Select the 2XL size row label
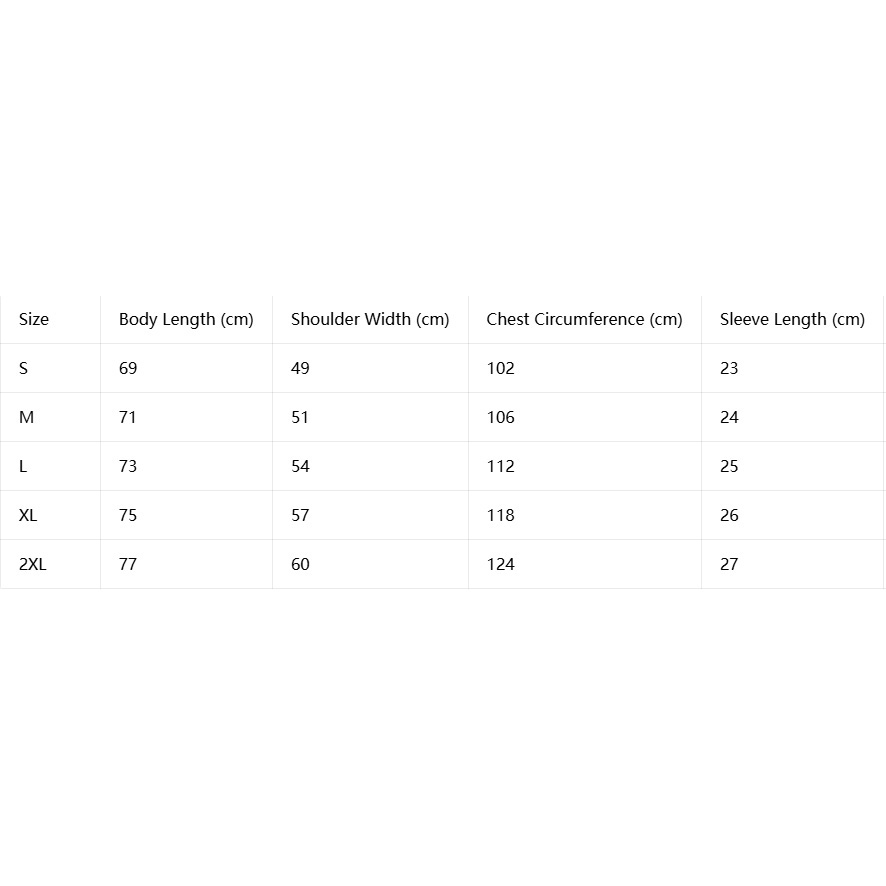 tap(33, 564)
